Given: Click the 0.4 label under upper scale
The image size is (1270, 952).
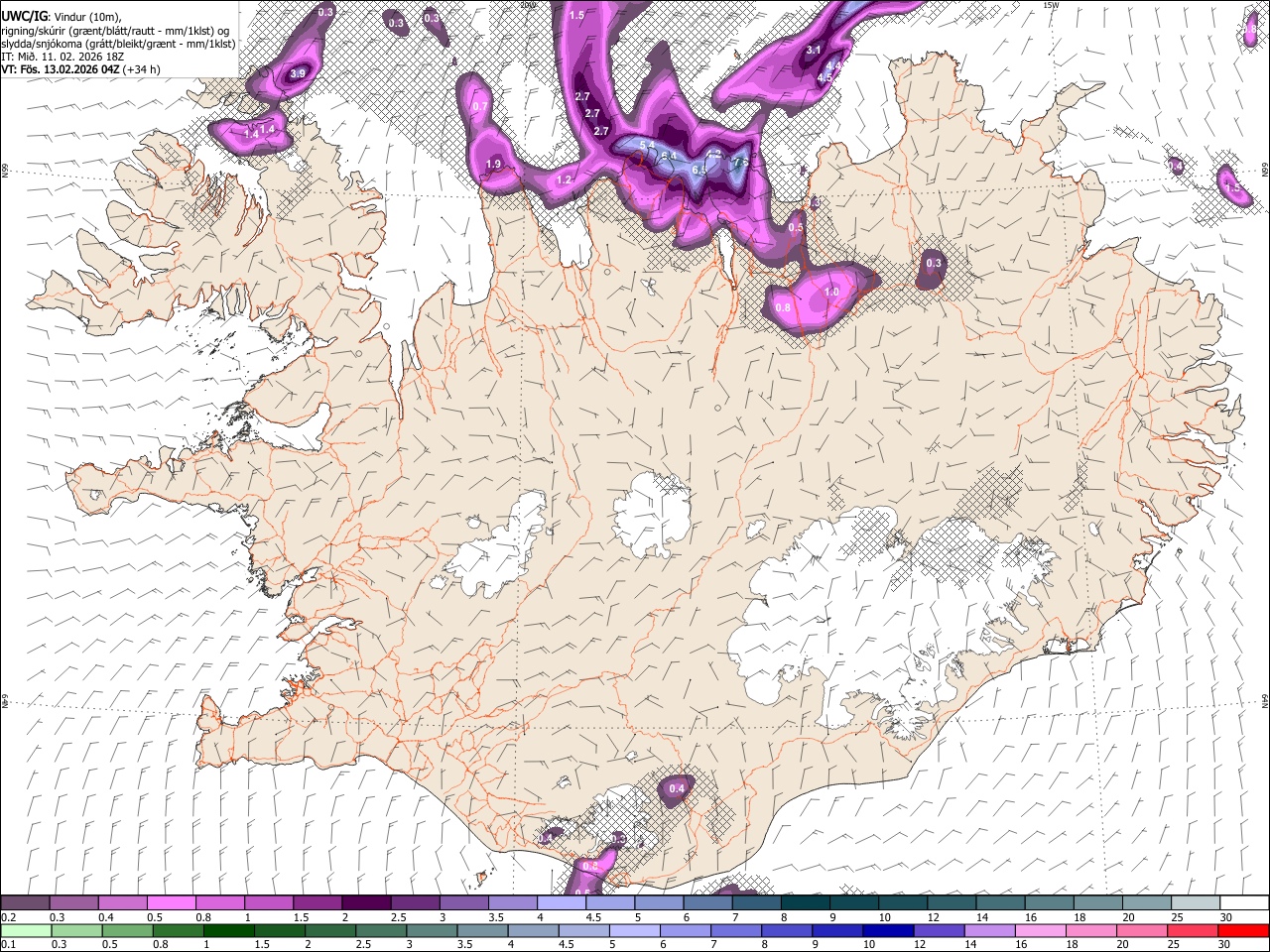Looking at the screenshot, I should tap(105, 917).
